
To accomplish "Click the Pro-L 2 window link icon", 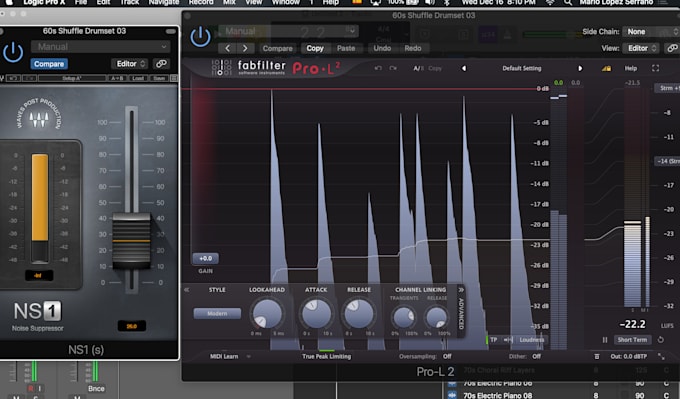I will click(x=673, y=48).
